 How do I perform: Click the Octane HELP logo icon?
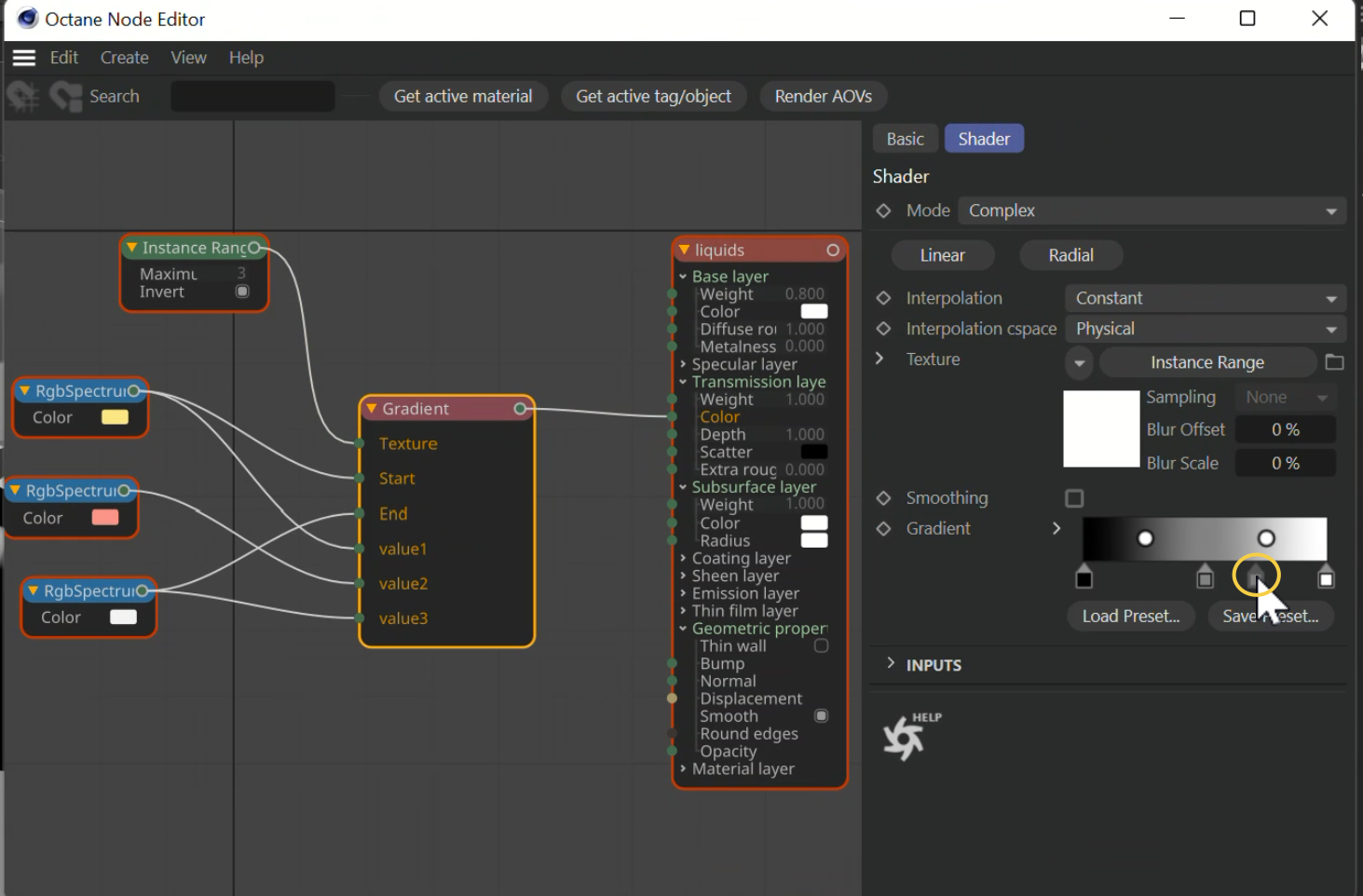pyautogui.click(x=910, y=736)
